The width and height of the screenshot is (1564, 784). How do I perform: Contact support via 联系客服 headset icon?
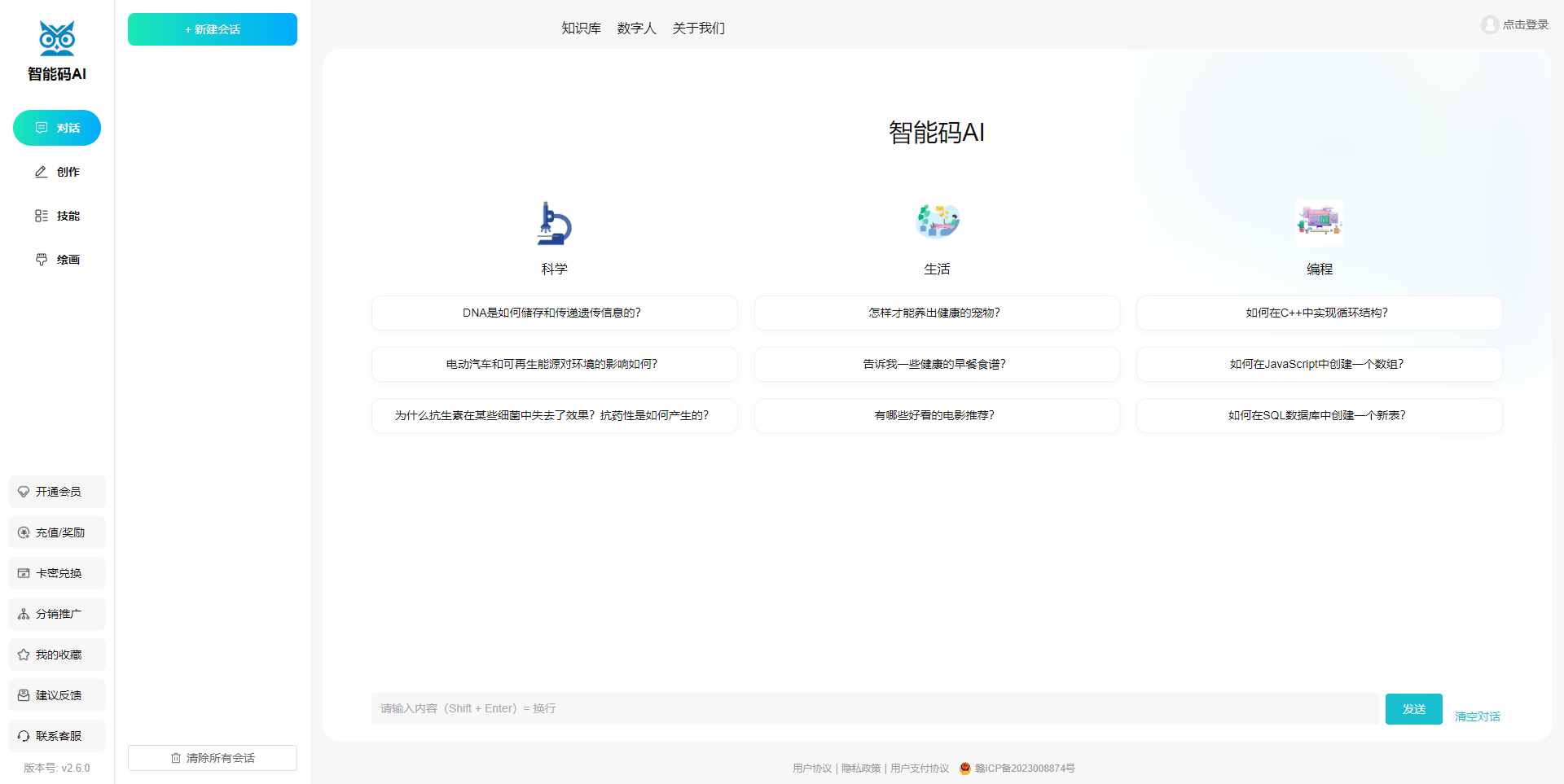coord(57,736)
